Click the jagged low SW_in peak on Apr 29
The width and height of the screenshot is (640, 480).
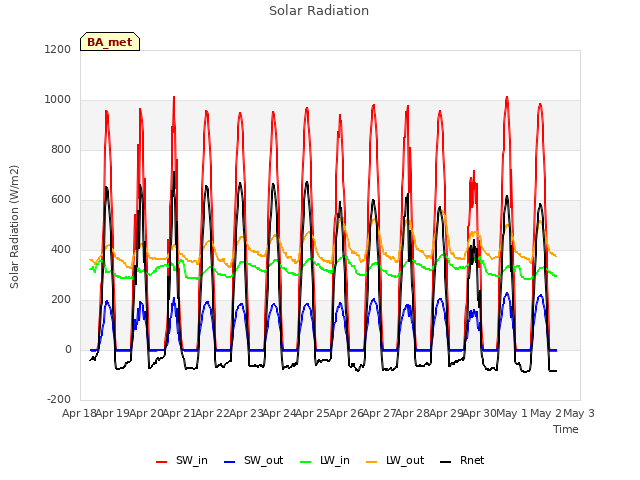coord(473,171)
